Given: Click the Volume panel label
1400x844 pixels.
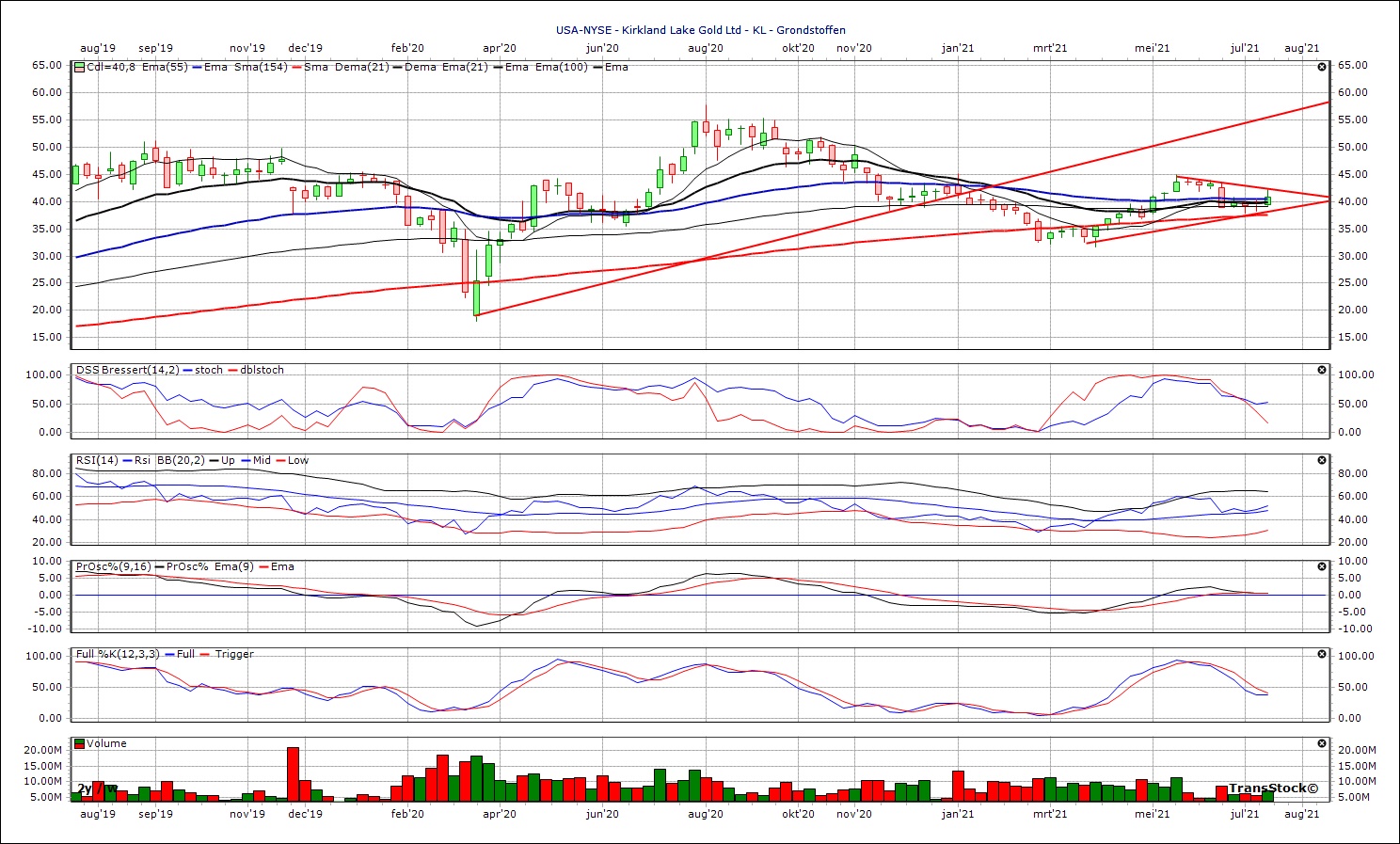Looking at the screenshot, I should click(107, 743).
